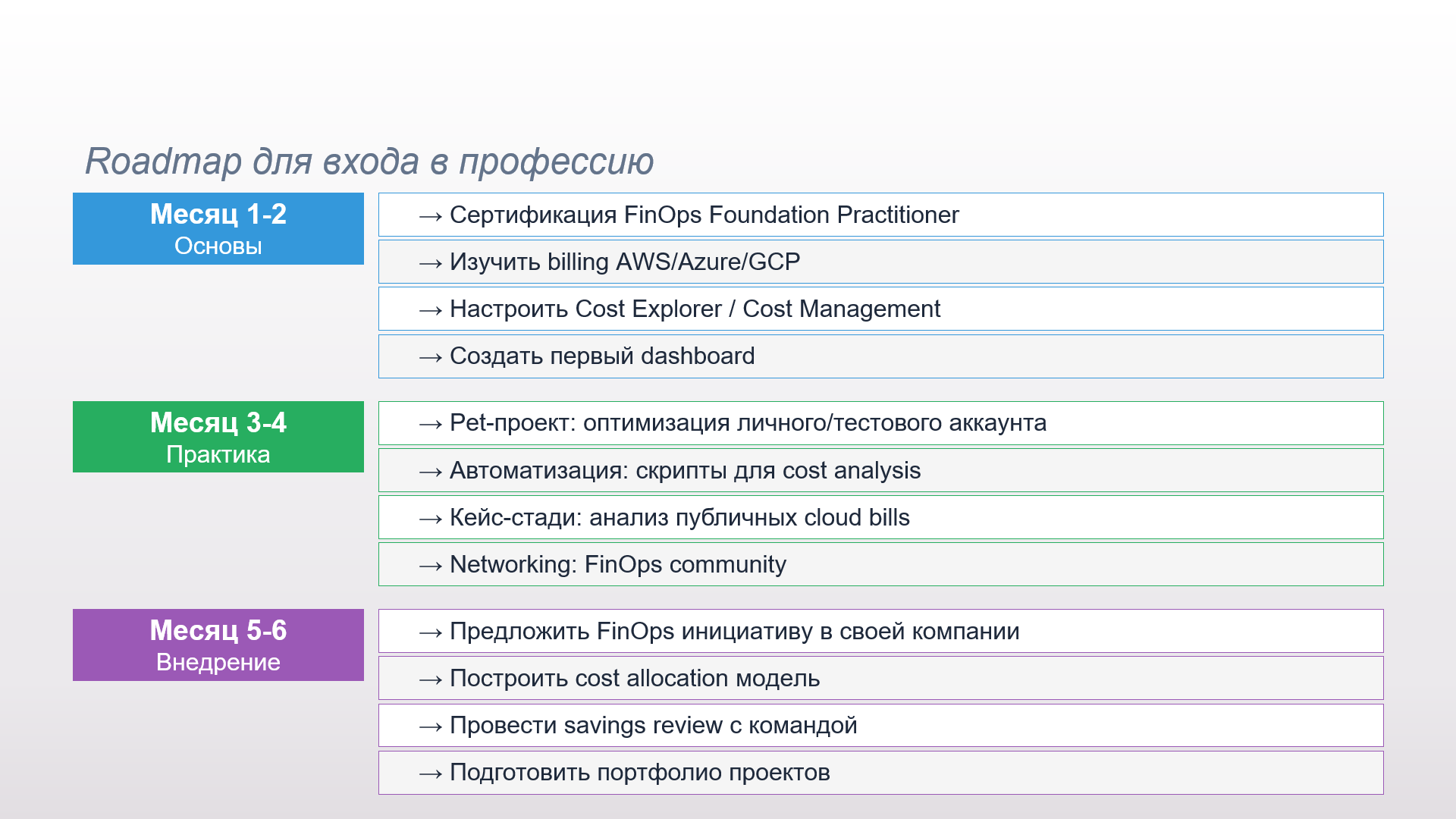
Task: Click the slide title 'Roadmap для входа в профессию'
Action: (369, 162)
